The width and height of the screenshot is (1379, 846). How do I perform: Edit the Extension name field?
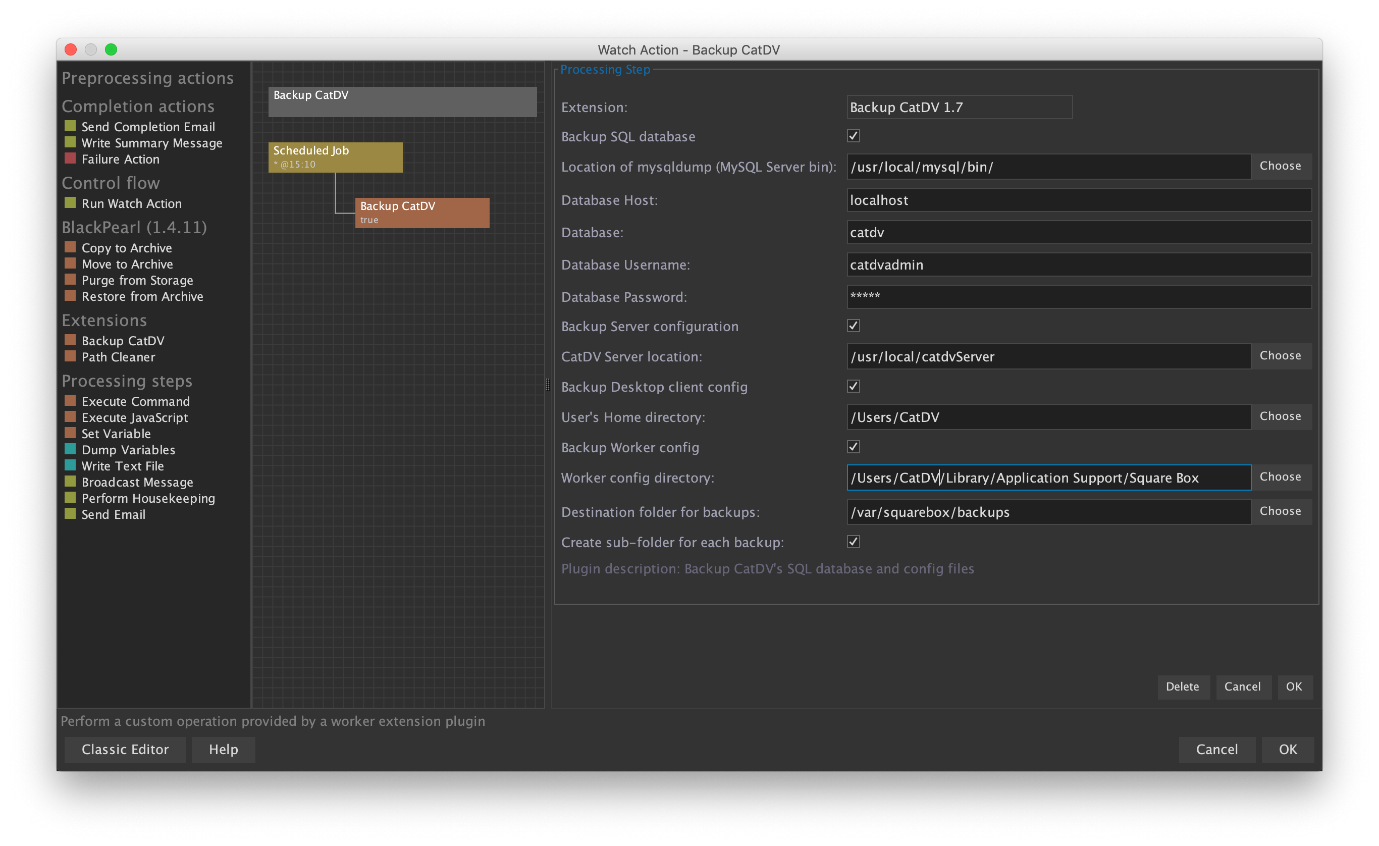tap(960, 107)
